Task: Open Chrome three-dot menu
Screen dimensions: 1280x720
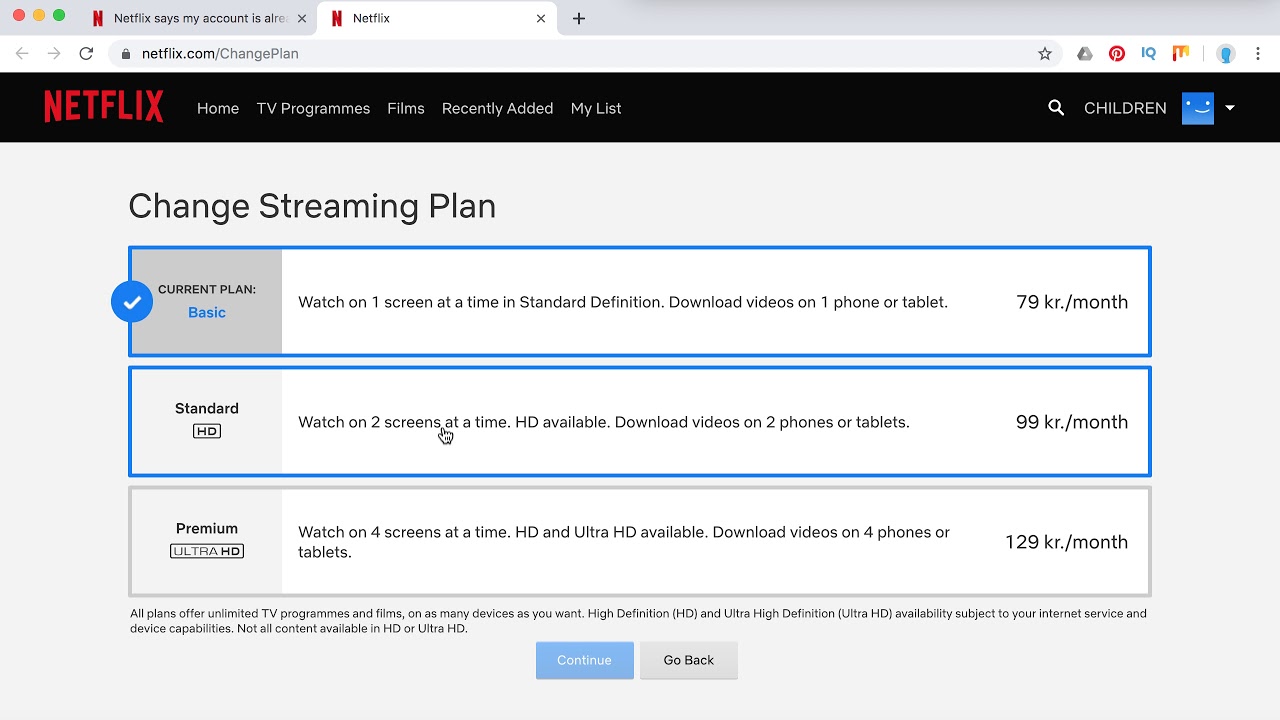Action: (x=1258, y=54)
